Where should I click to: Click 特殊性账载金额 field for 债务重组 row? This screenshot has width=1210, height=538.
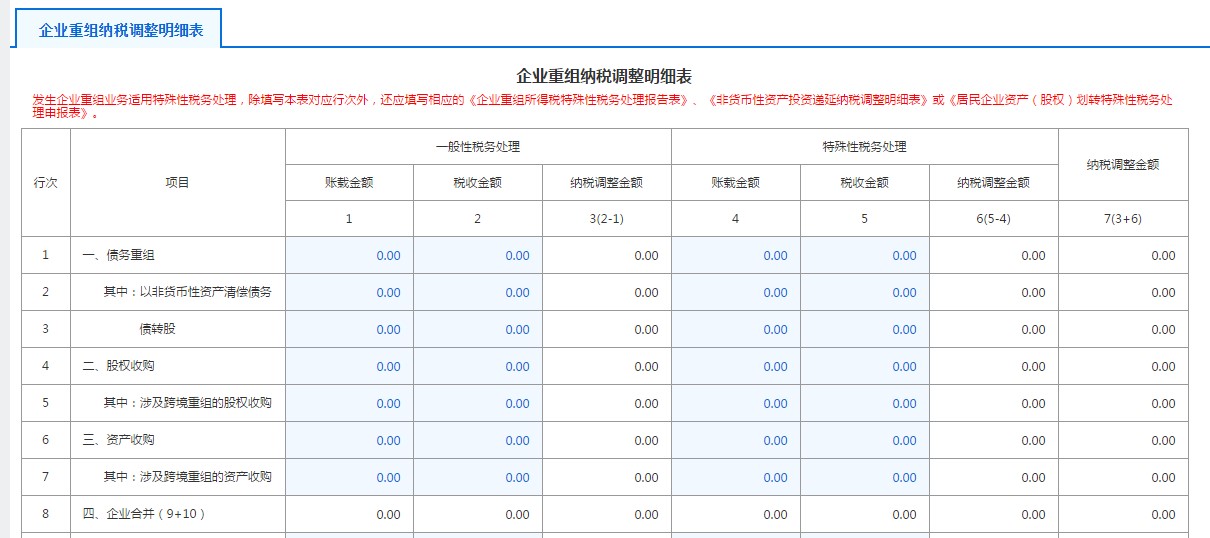pyautogui.click(x=736, y=256)
